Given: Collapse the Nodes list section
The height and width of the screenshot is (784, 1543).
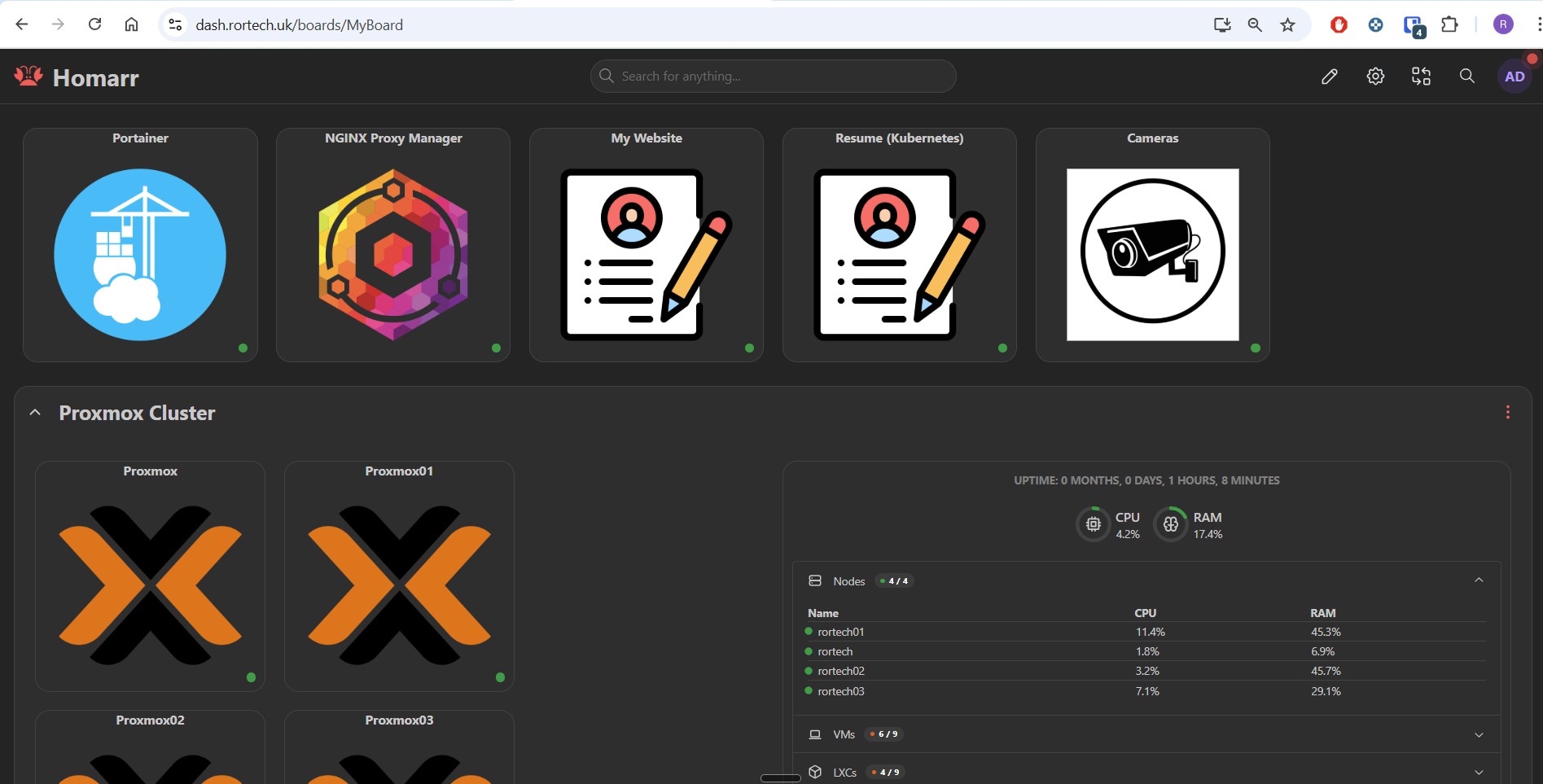Looking at the screenshot, I should tap(1479, 580).
